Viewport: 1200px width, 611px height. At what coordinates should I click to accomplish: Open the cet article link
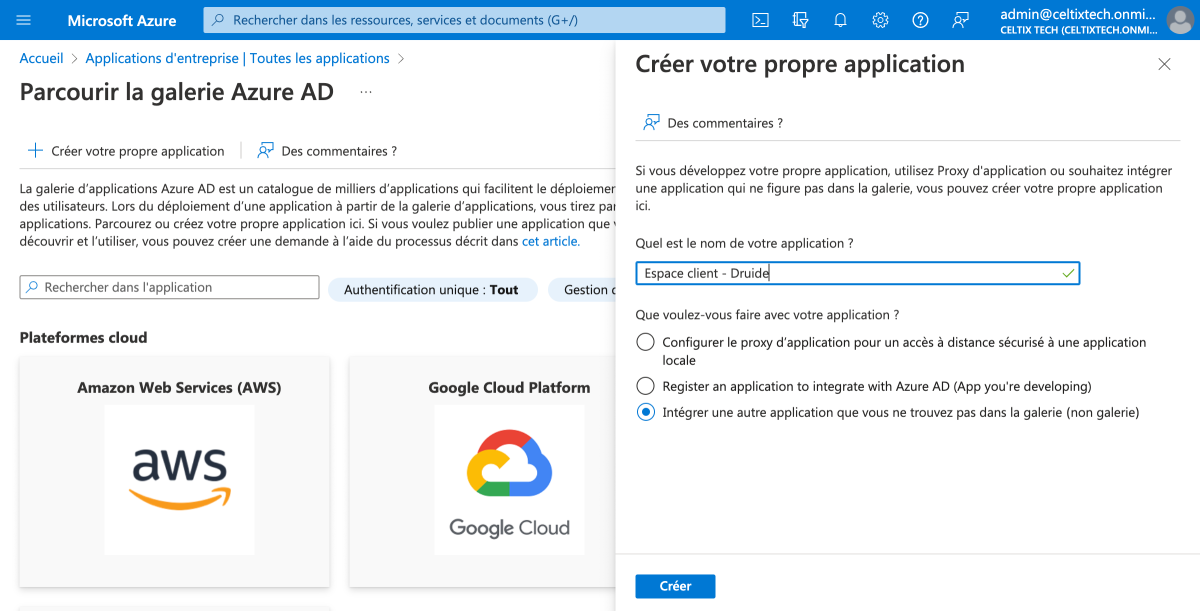550,241
